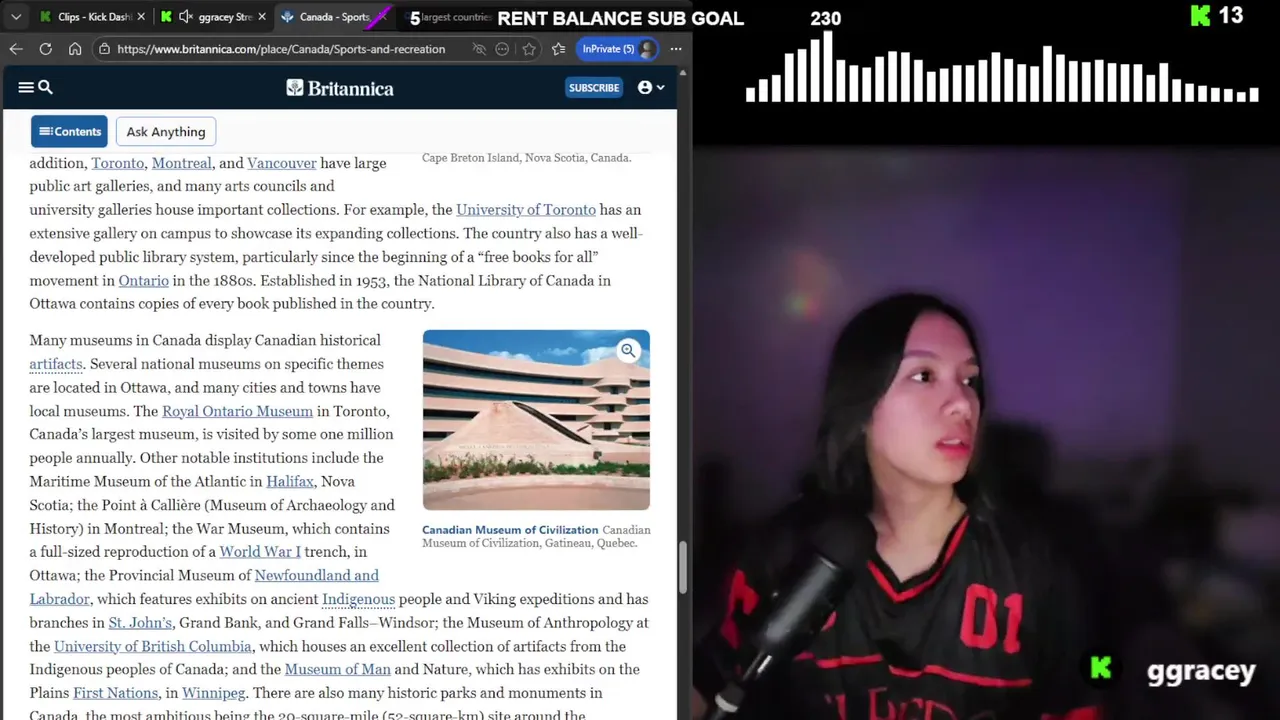Open the article Contents panel

click(x=69, y=131)
